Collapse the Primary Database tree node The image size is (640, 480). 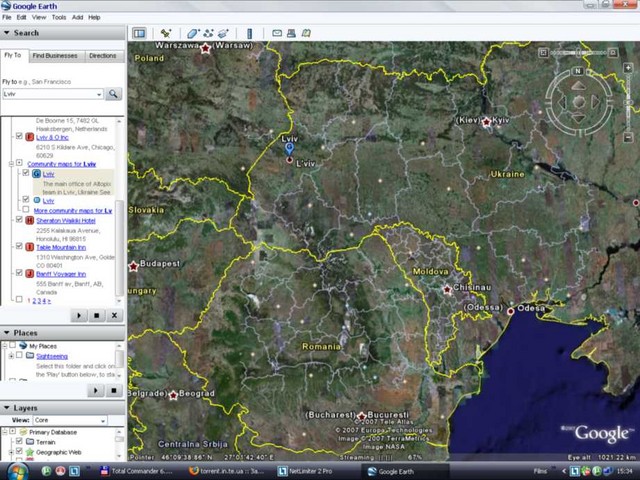(x=5, y=431)
